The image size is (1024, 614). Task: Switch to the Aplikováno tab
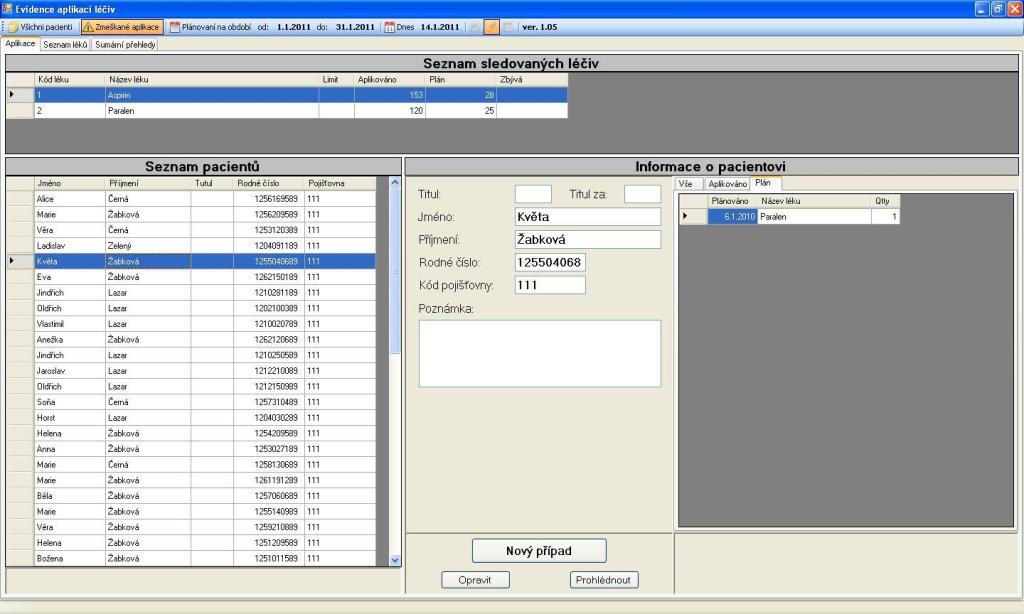(x=727, y=184)
